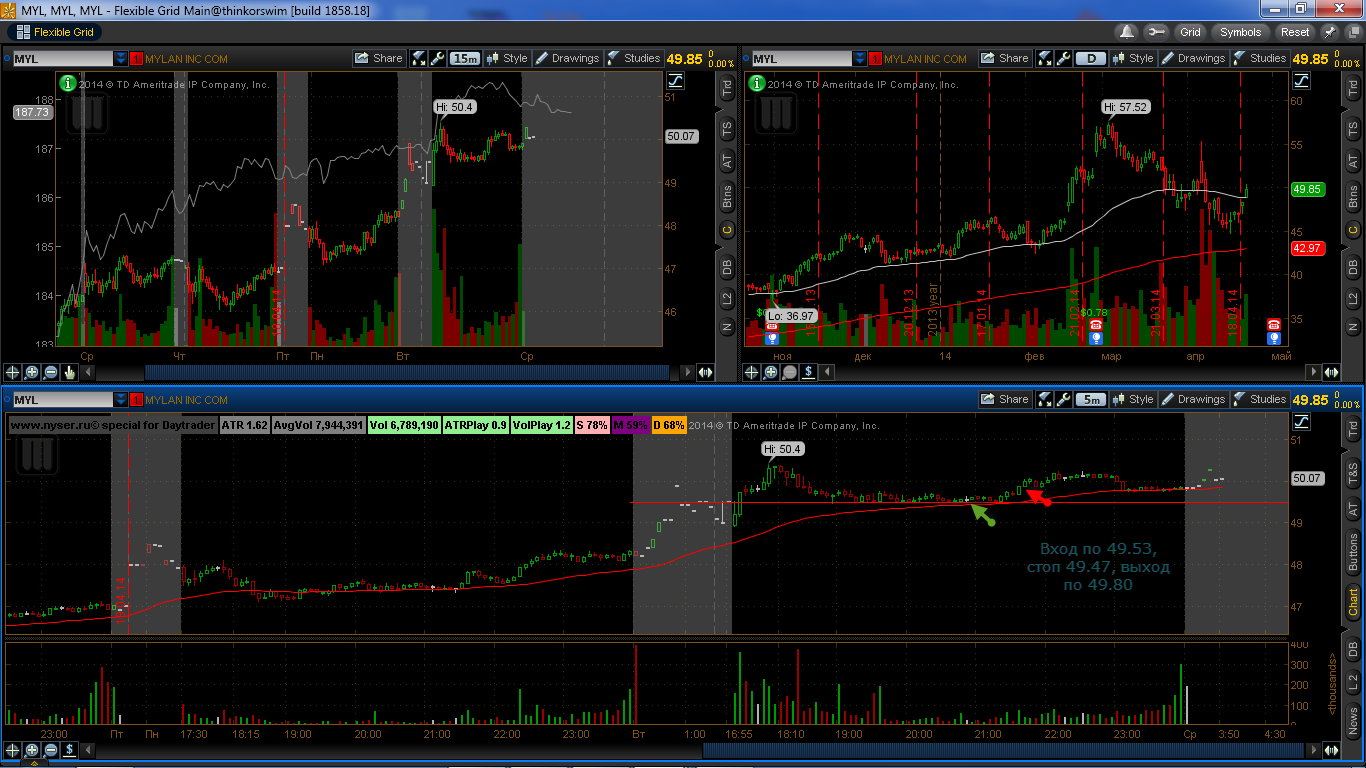Click the MYL symbol field in the 15m chart
Screen dimensions: 1366x768
tap(62, 59)
